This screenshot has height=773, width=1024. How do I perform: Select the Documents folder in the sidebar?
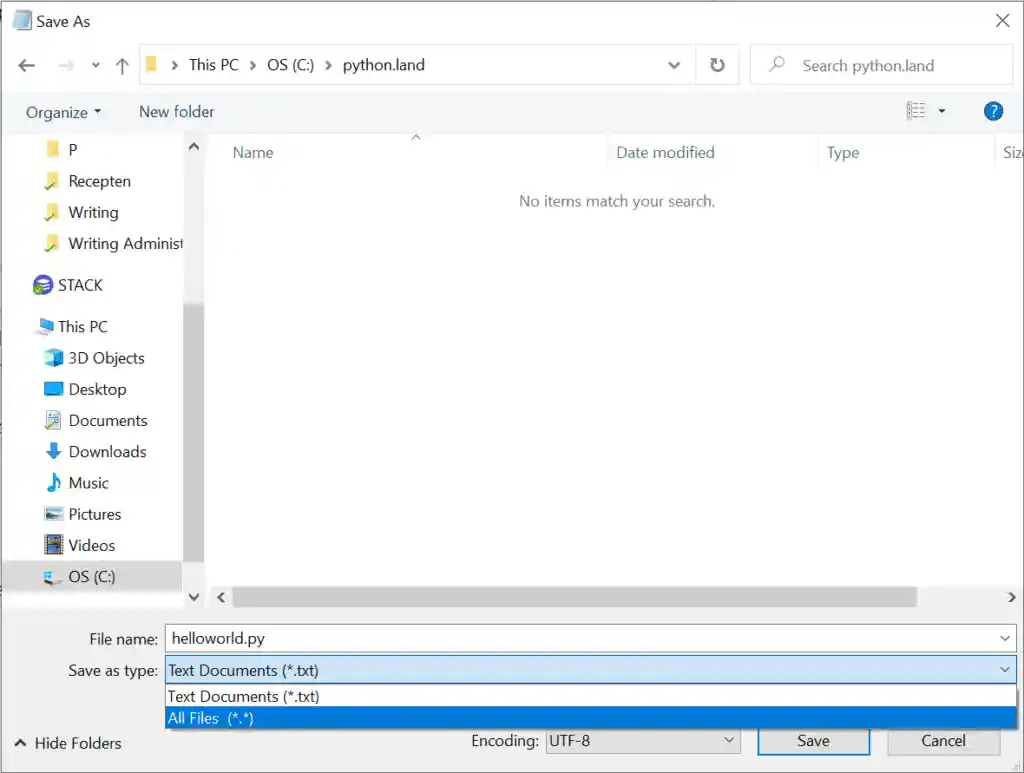(x=106, y=420)
